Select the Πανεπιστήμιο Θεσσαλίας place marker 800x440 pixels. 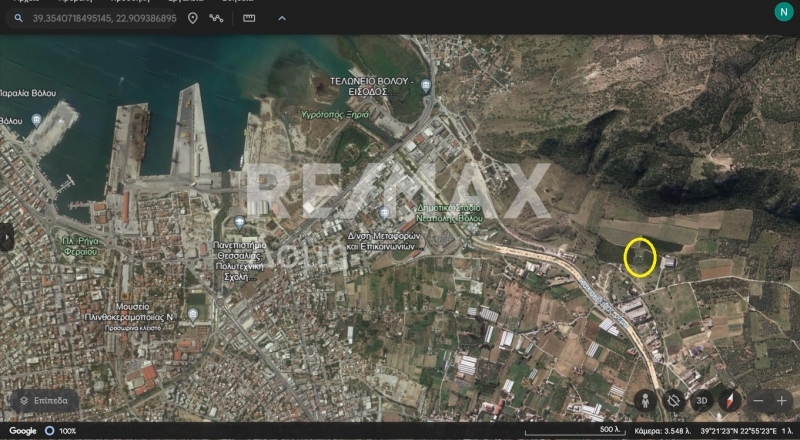(x=239, y=221)
